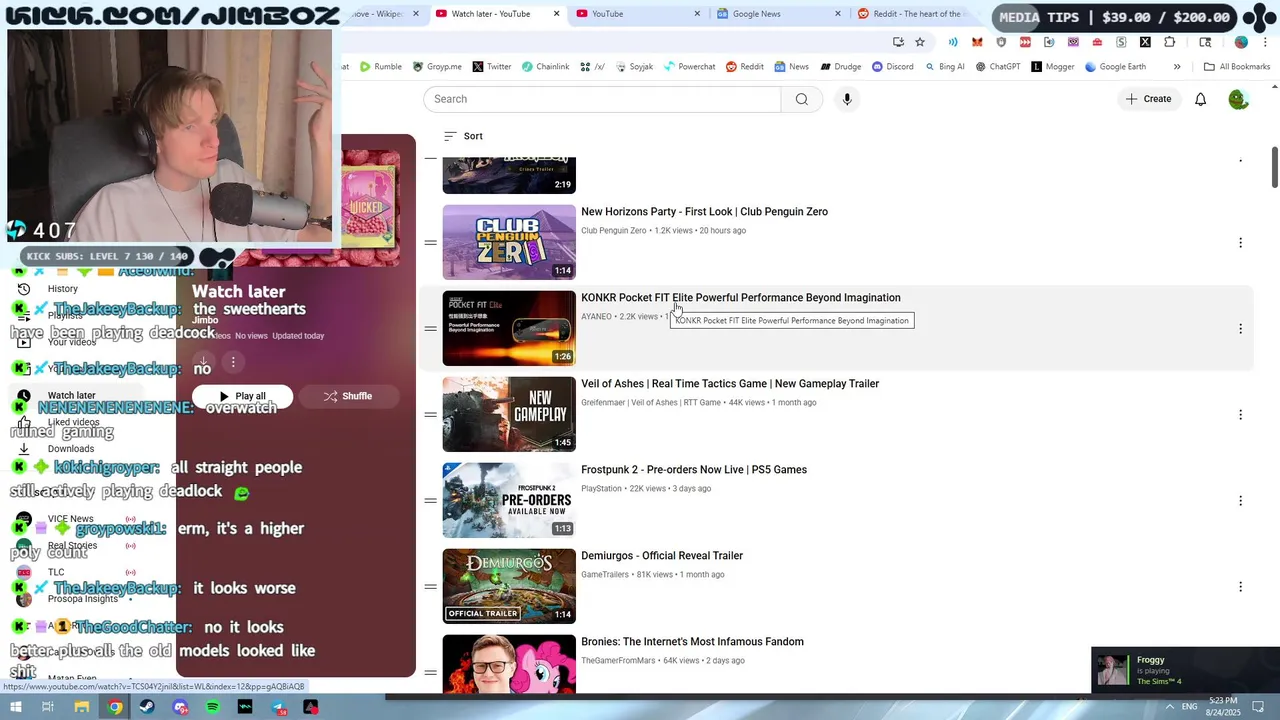Click the Create button

1148,99
